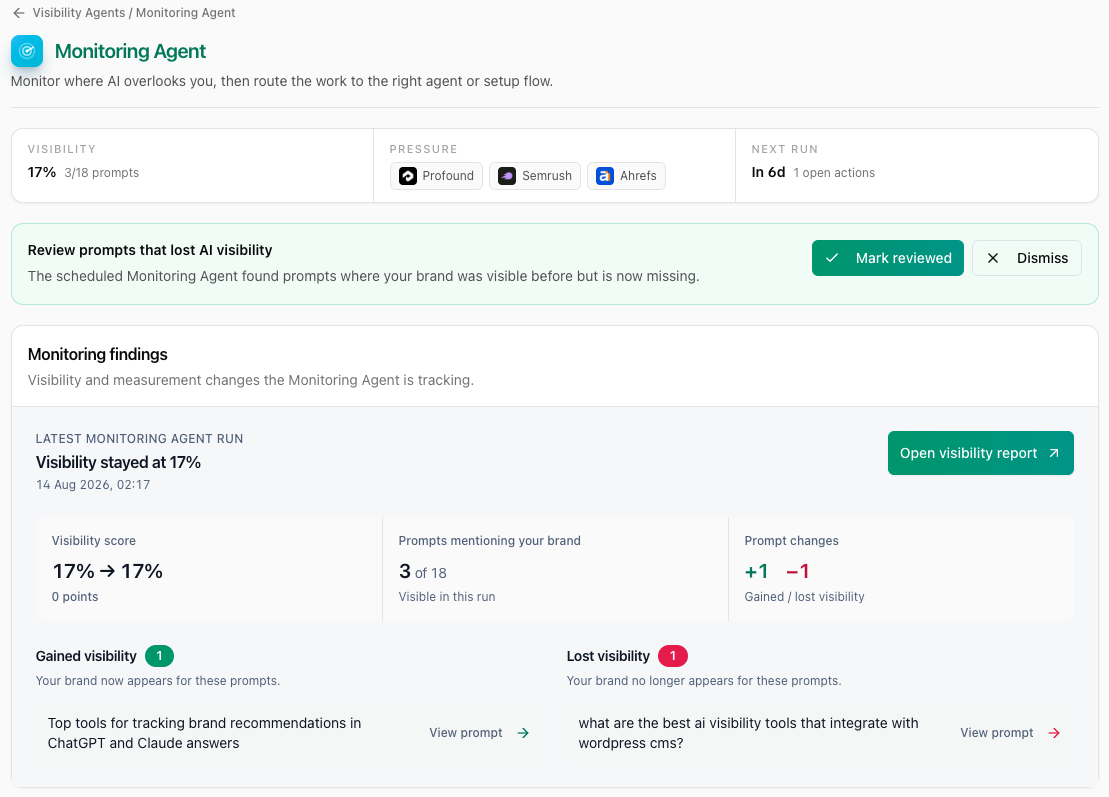Click the red Lost visibility count badge

(673, 656)
